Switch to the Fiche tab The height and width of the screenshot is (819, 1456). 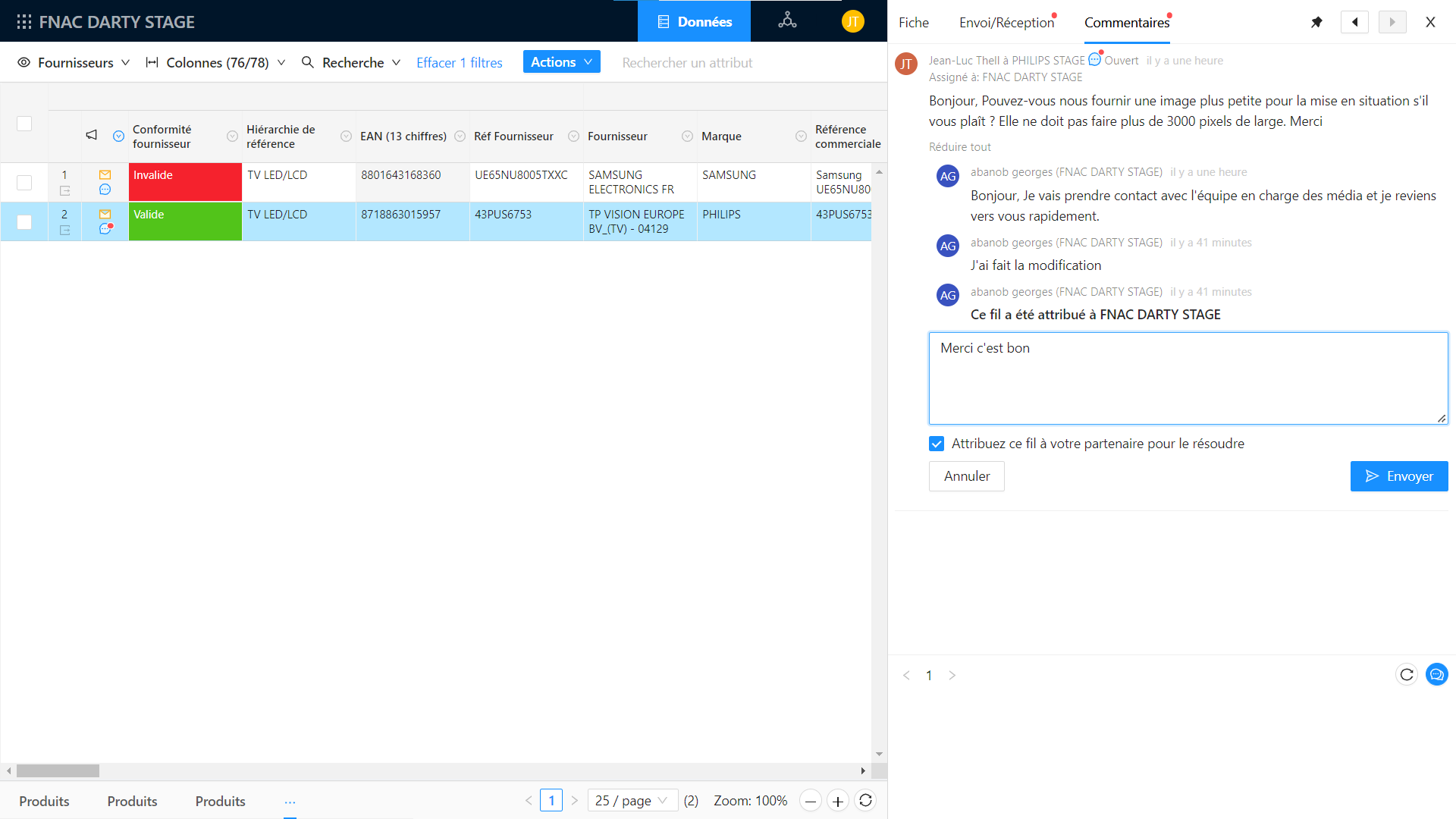[913, 23]
